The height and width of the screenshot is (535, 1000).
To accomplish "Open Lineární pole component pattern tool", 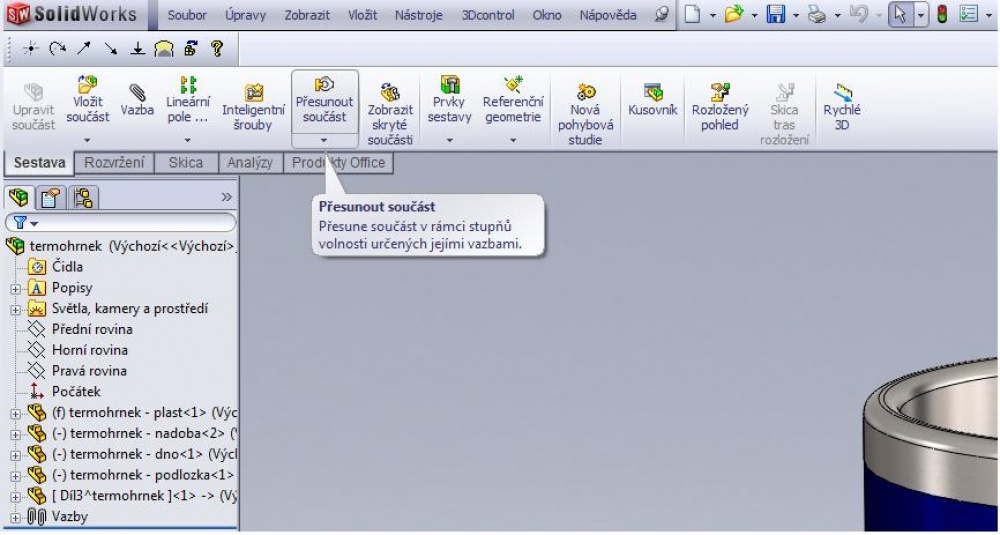I will click(188, 101).
